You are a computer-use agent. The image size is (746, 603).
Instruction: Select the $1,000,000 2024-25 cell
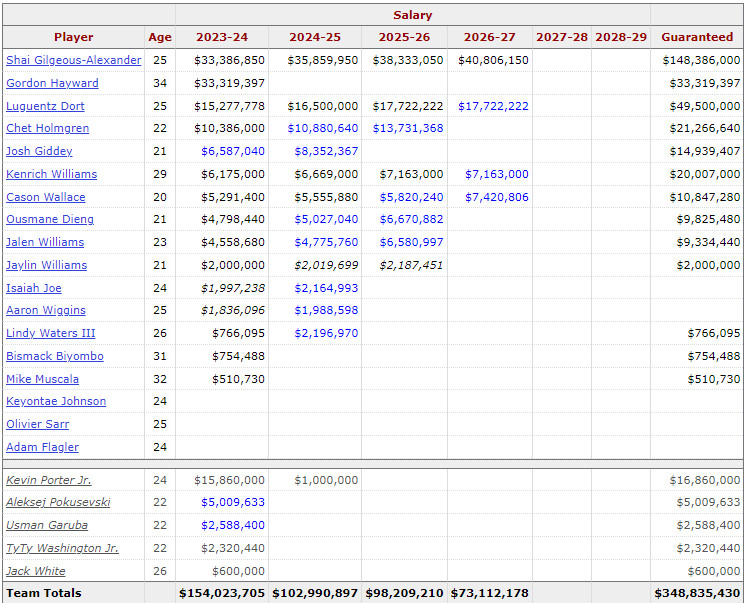pos(326,480)
